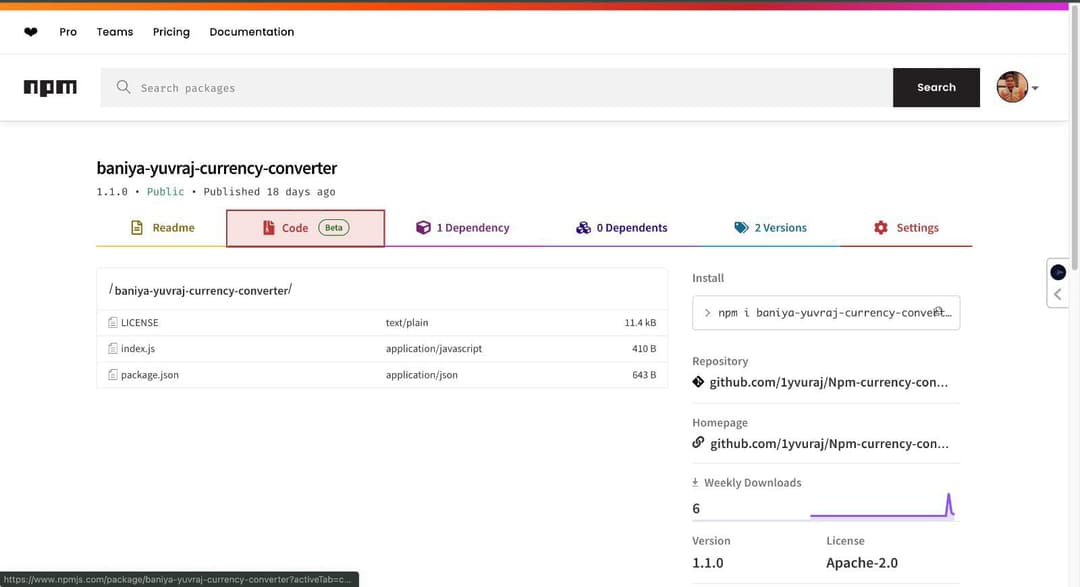The image size is (1080, 587).
Task: Click the black heart icon in top nav
Action: (x=30, y=32)
